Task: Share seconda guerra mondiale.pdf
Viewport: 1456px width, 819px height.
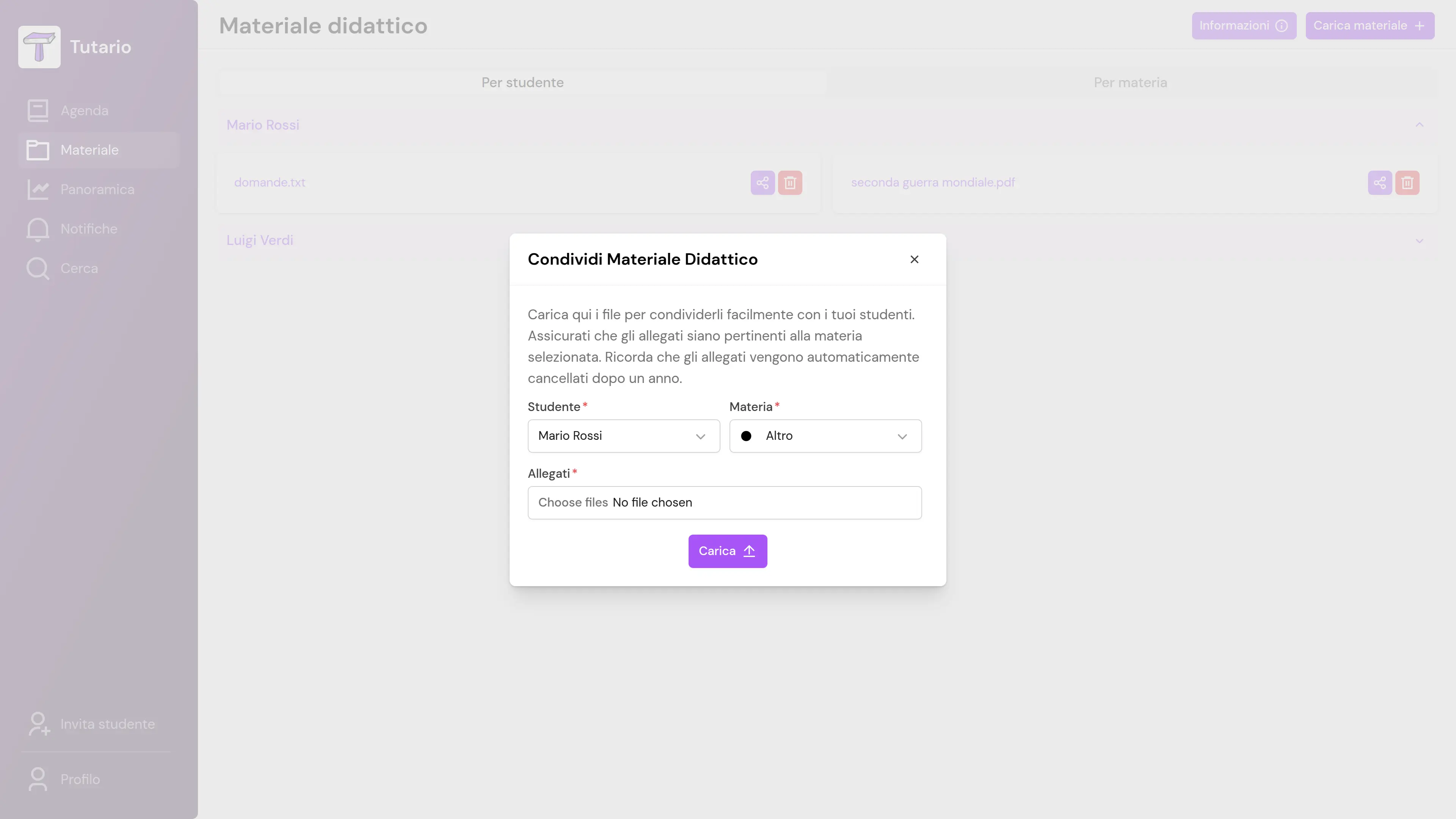Action: pos(1380,182)
